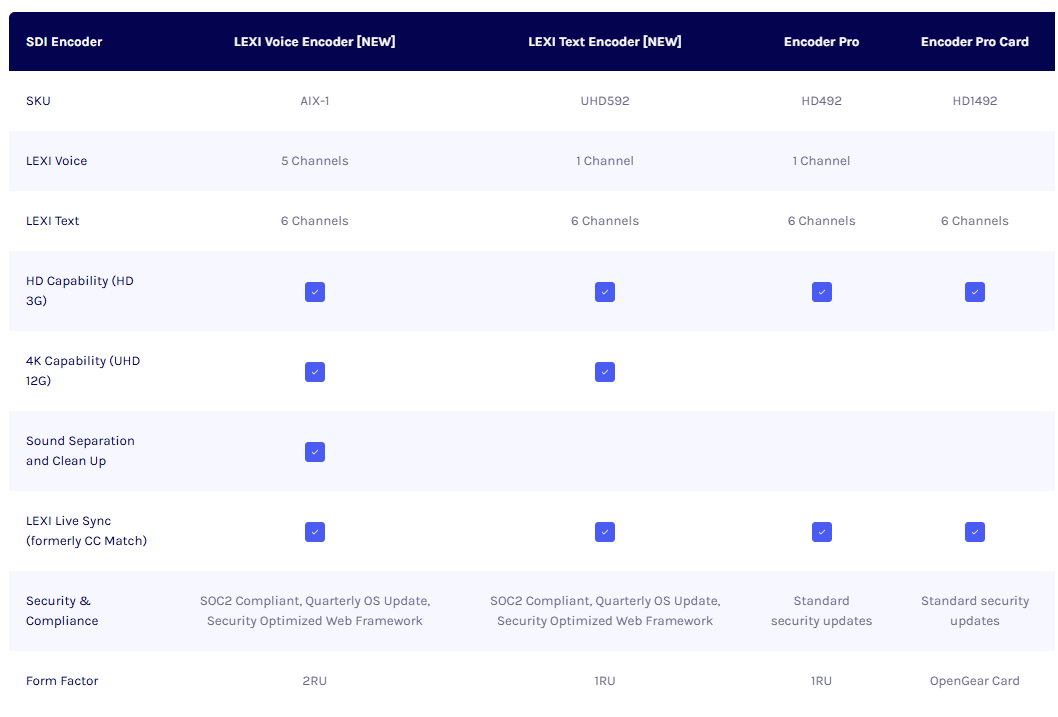Click Encoder Pro's 1 Channel value
This screenshot has width=1058, height=717.
point(821,161)
